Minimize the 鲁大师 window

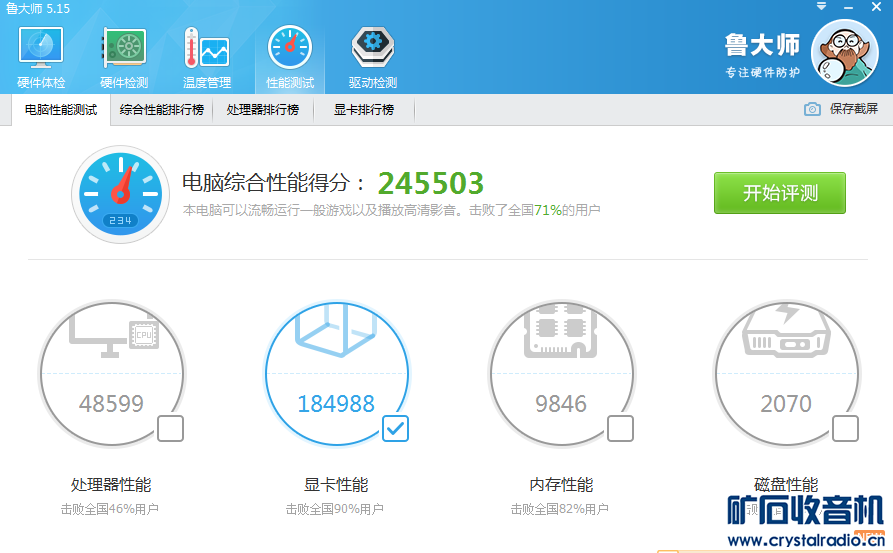tap(848, 7)
